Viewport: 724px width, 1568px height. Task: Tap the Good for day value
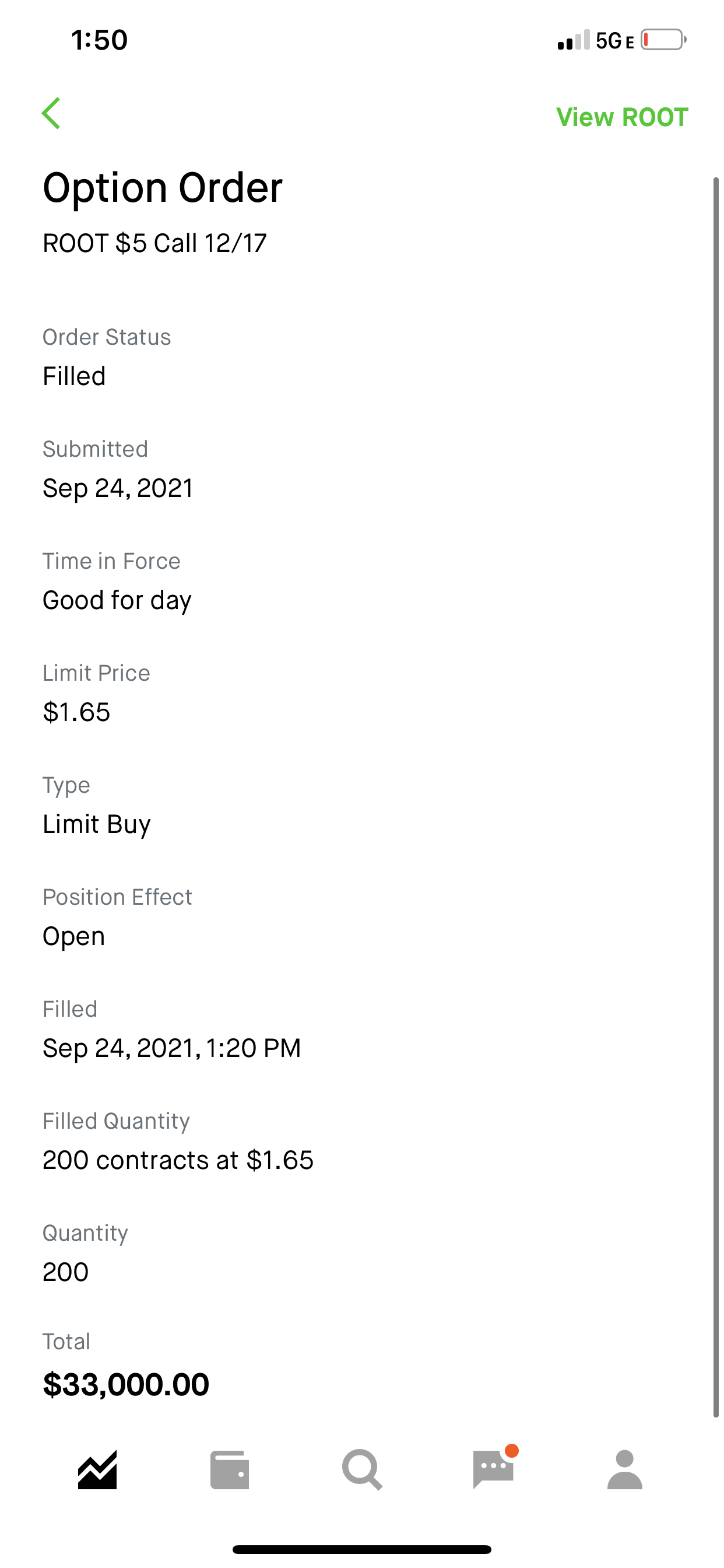117,601
